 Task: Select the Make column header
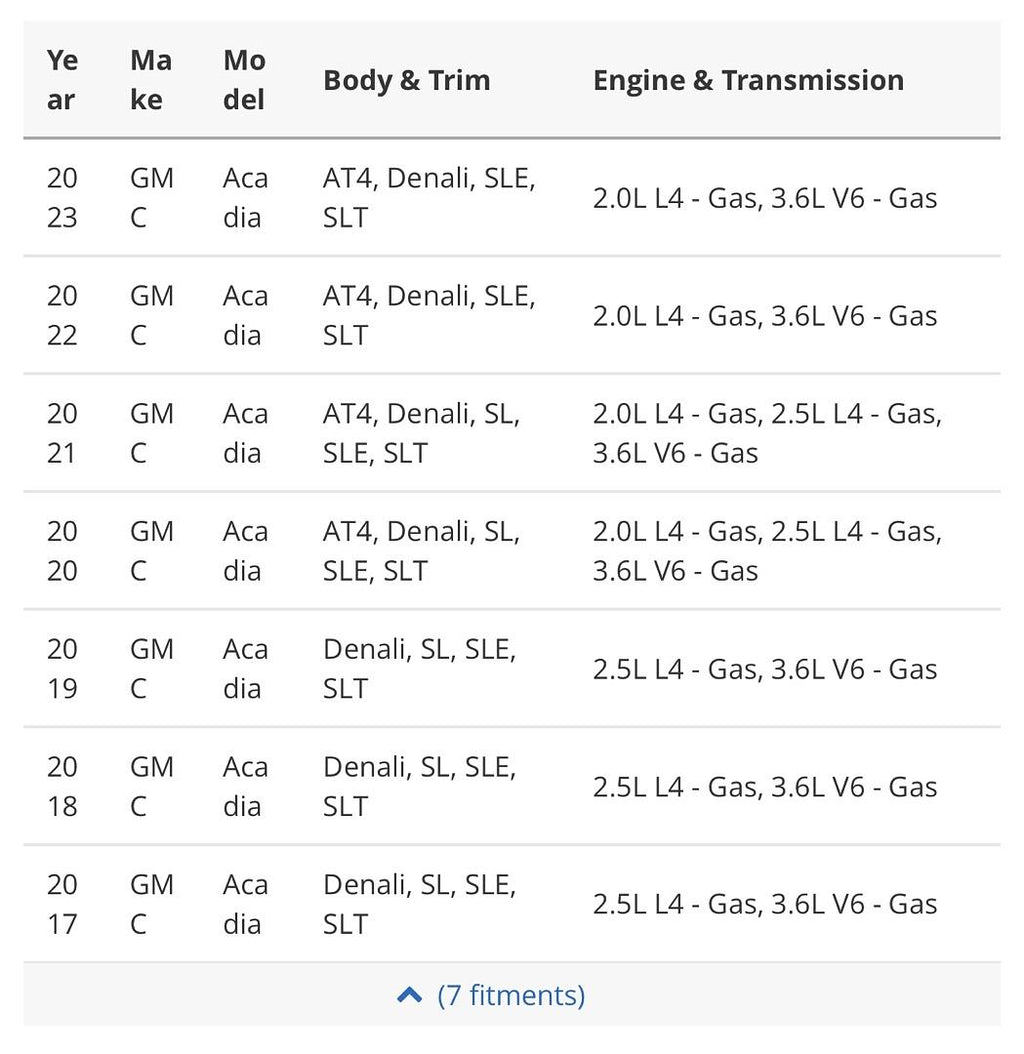click(151, 80)
